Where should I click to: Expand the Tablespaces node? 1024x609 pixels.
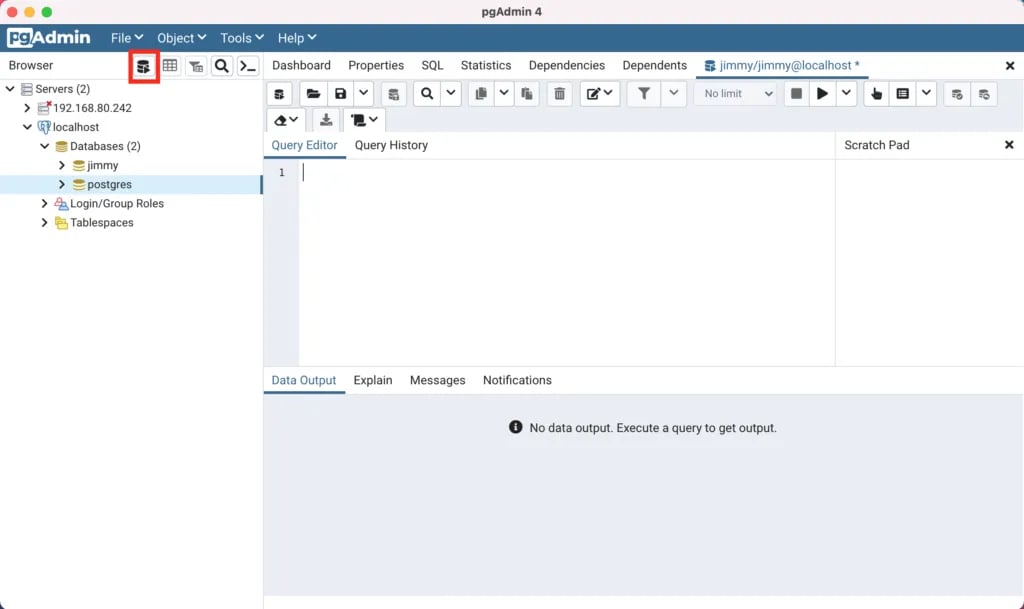pyautogui.click(x=44, y=223)
